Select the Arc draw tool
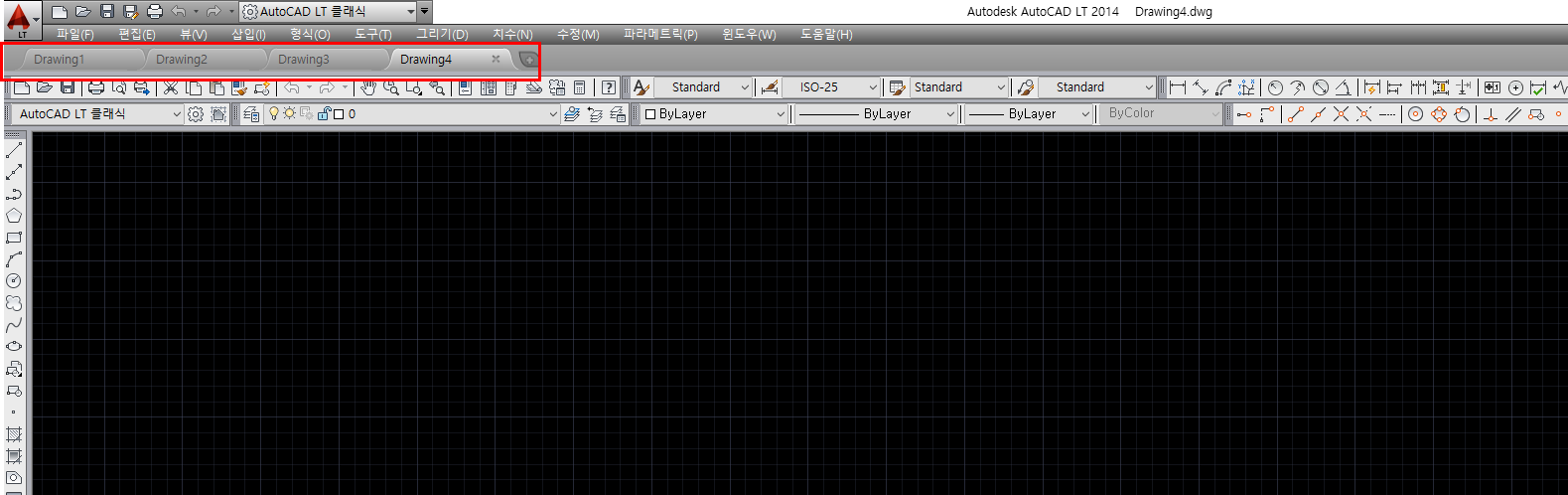 coord(14,259)
